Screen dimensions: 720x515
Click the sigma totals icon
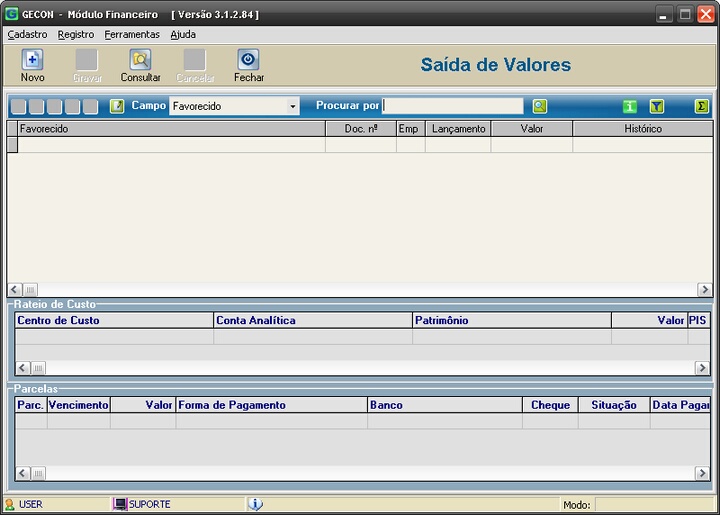click(x=701, y=106)
